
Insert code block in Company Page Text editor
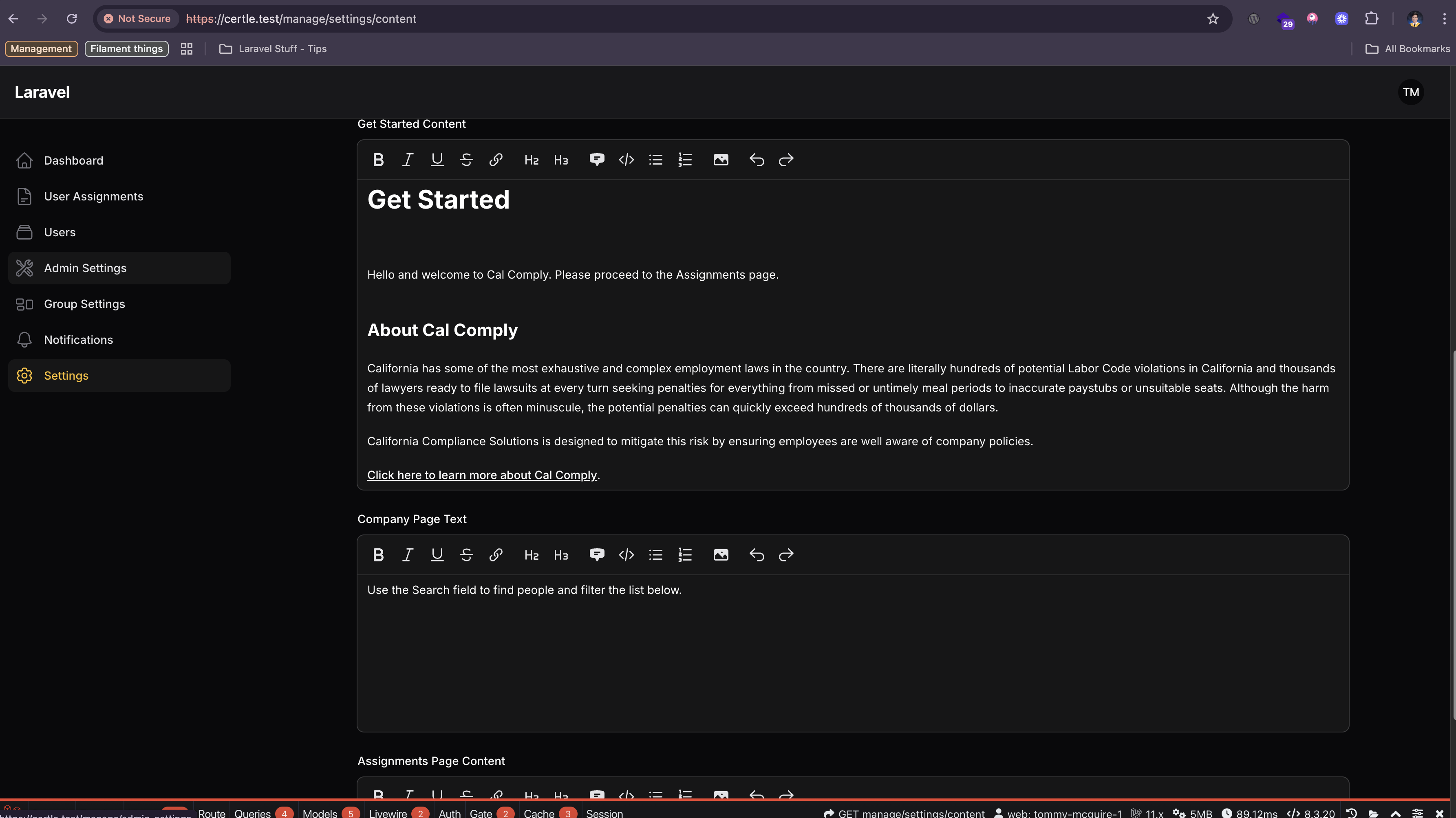[x=626, y=555]
